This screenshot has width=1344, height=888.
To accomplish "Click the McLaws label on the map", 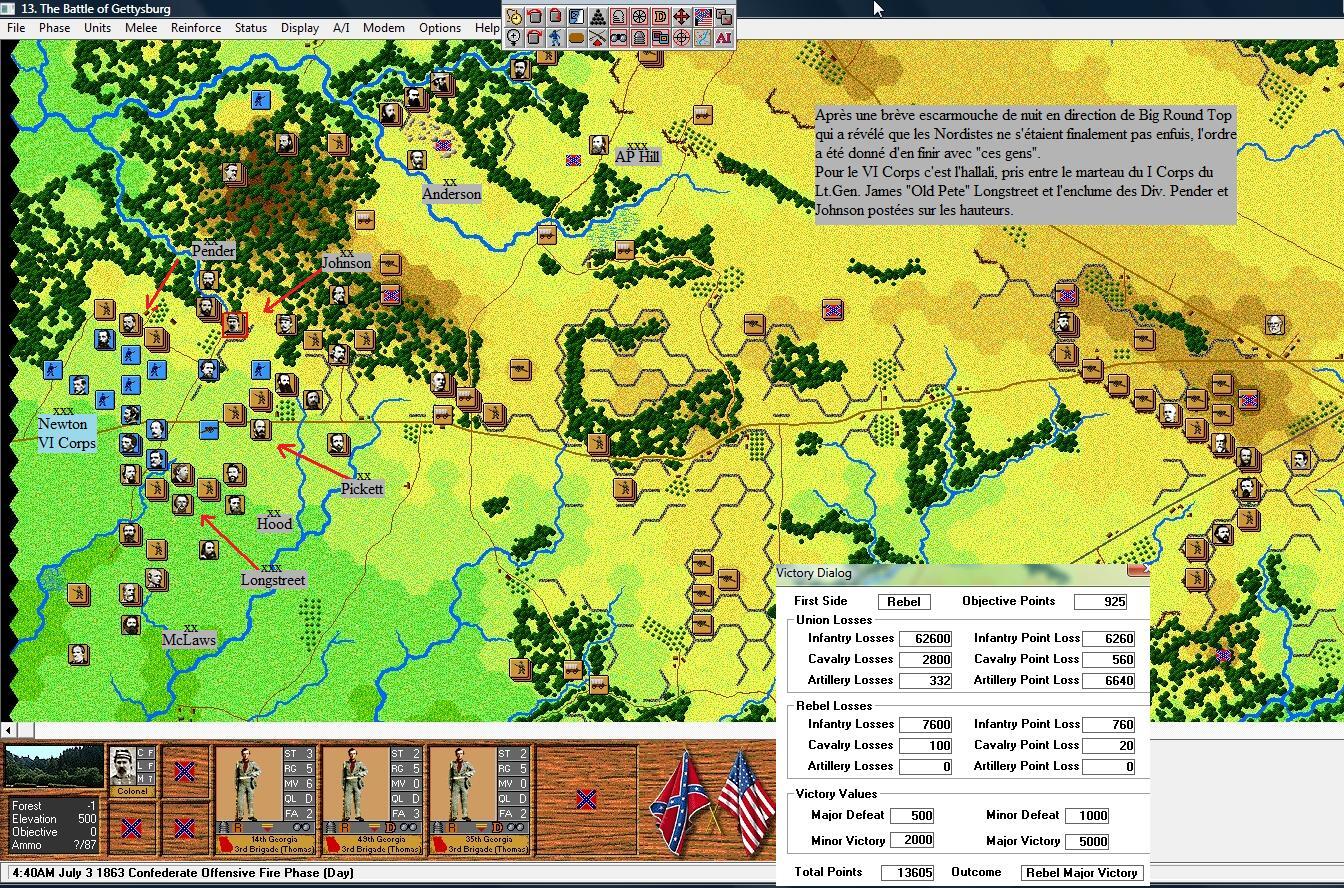I will [189, 640].
